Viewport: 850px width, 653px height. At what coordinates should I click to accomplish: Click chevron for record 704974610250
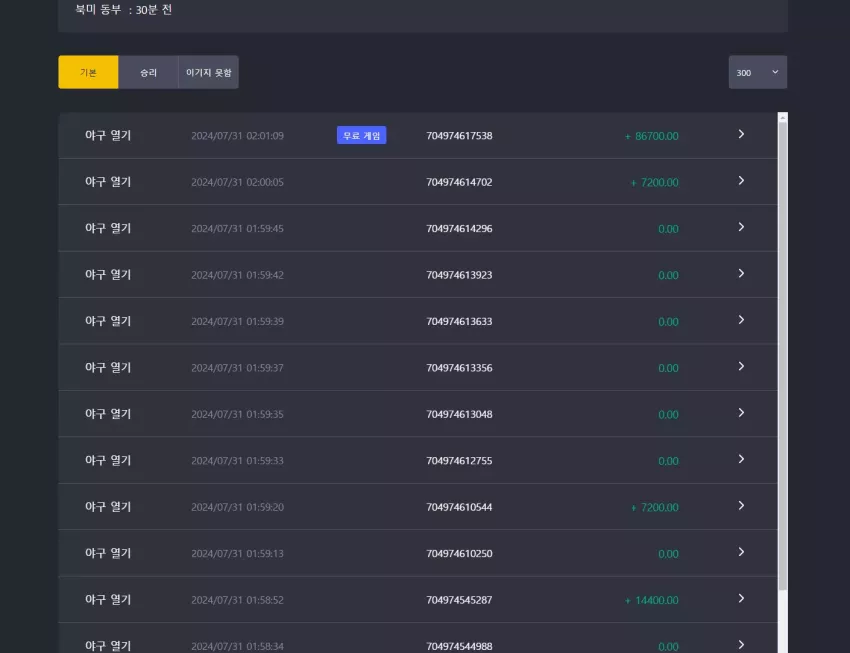(x=741, y=552)
